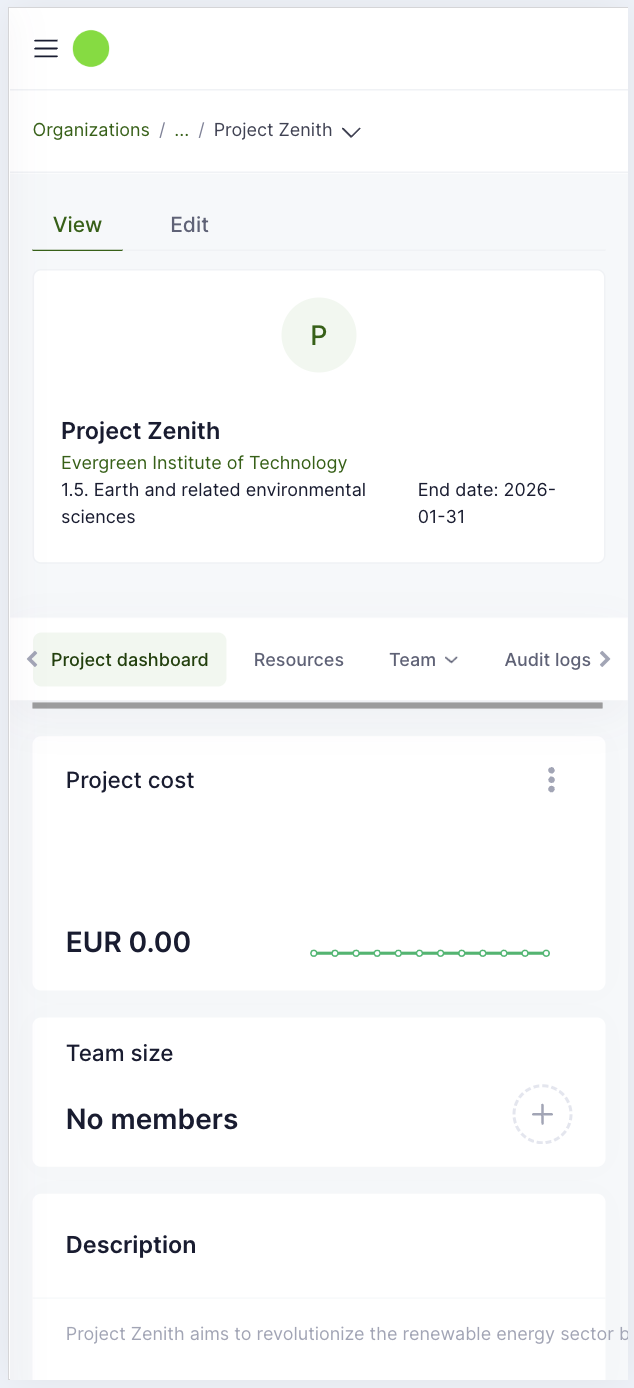Switch to the Edit tab

[x=189, y=225]
